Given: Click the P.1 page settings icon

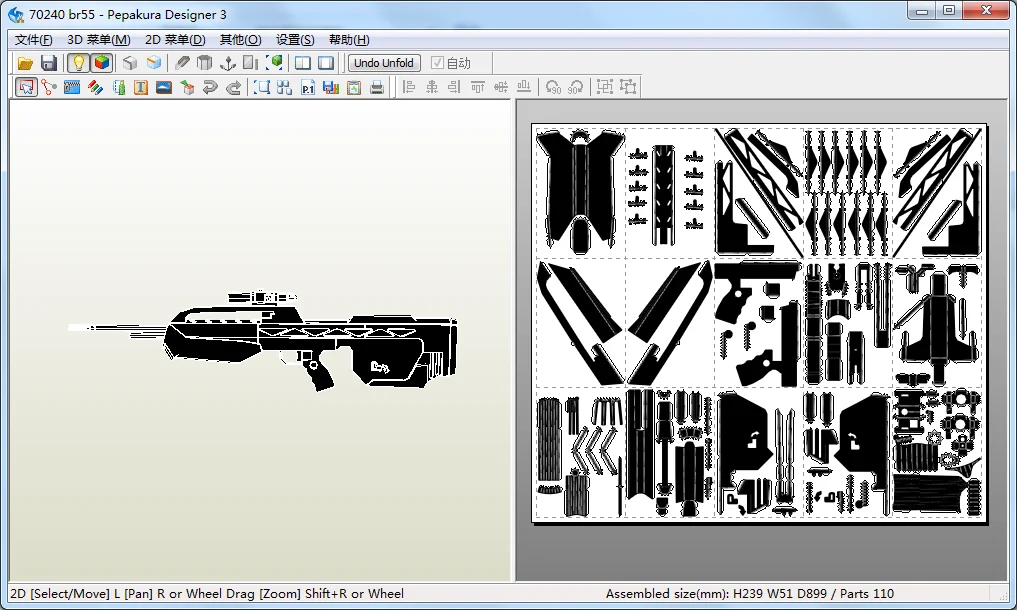Looking at the screenshot, I should [308, 87].
